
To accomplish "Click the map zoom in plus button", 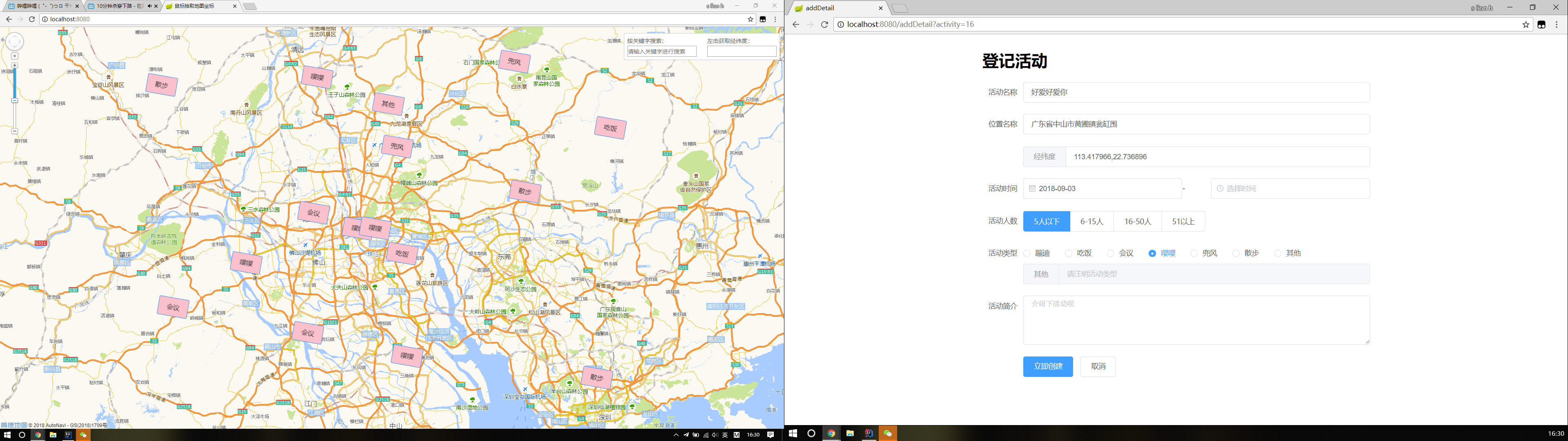I will [15, 65].
